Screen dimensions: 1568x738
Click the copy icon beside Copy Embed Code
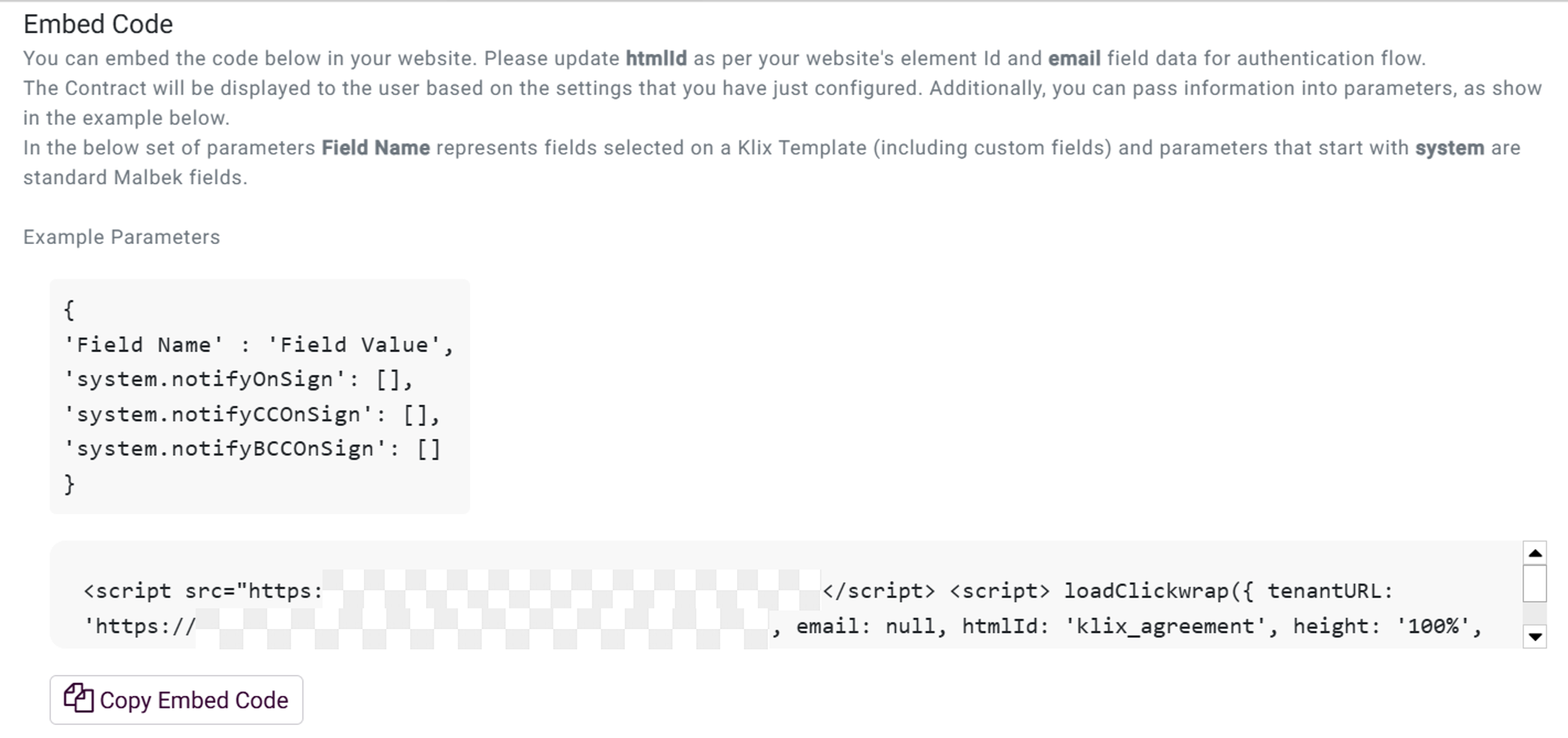coord(79,698)
